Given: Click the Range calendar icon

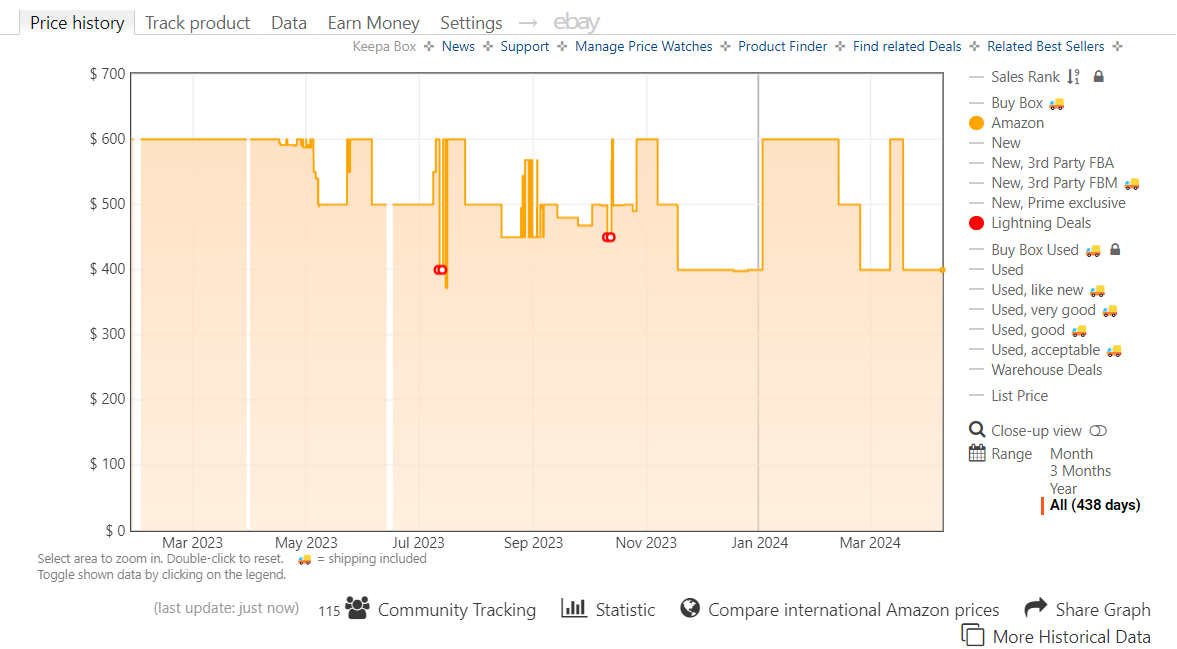Looking at the screenshot, I should coord(977,453).
